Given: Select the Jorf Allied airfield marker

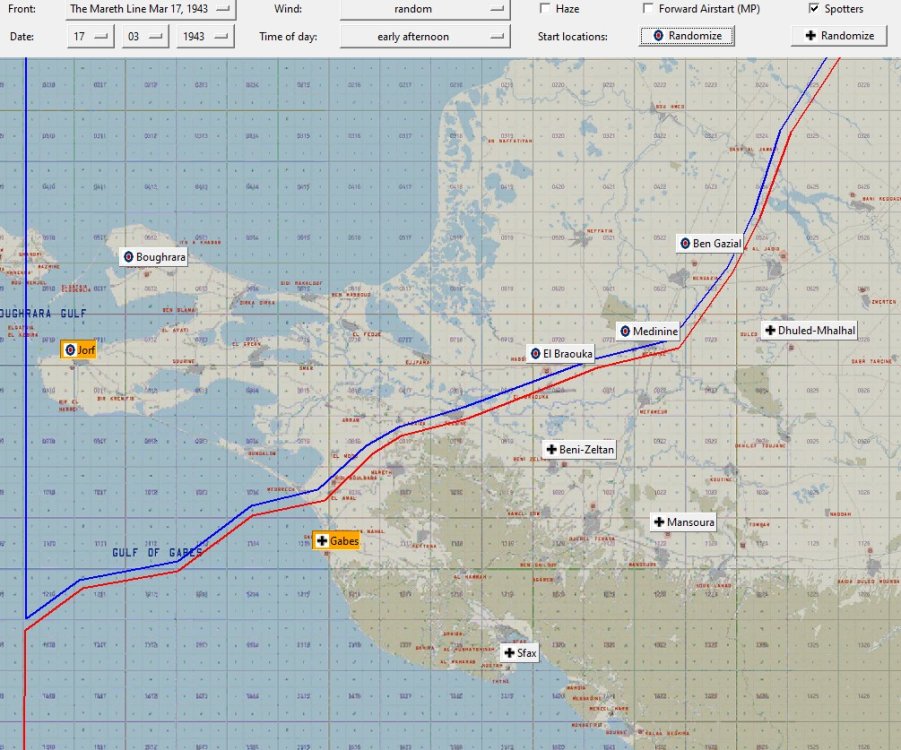Looking at the screenshot, I should [x=78, y=350].
